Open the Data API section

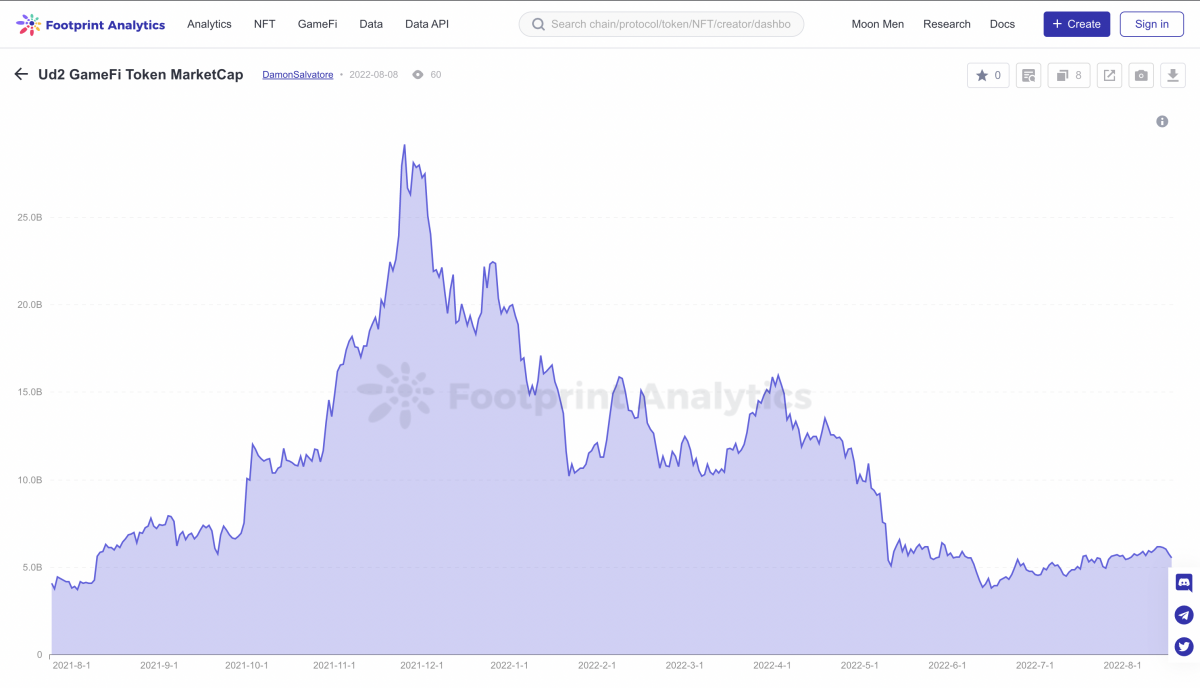pyautogui.click(x=427, y=24)
